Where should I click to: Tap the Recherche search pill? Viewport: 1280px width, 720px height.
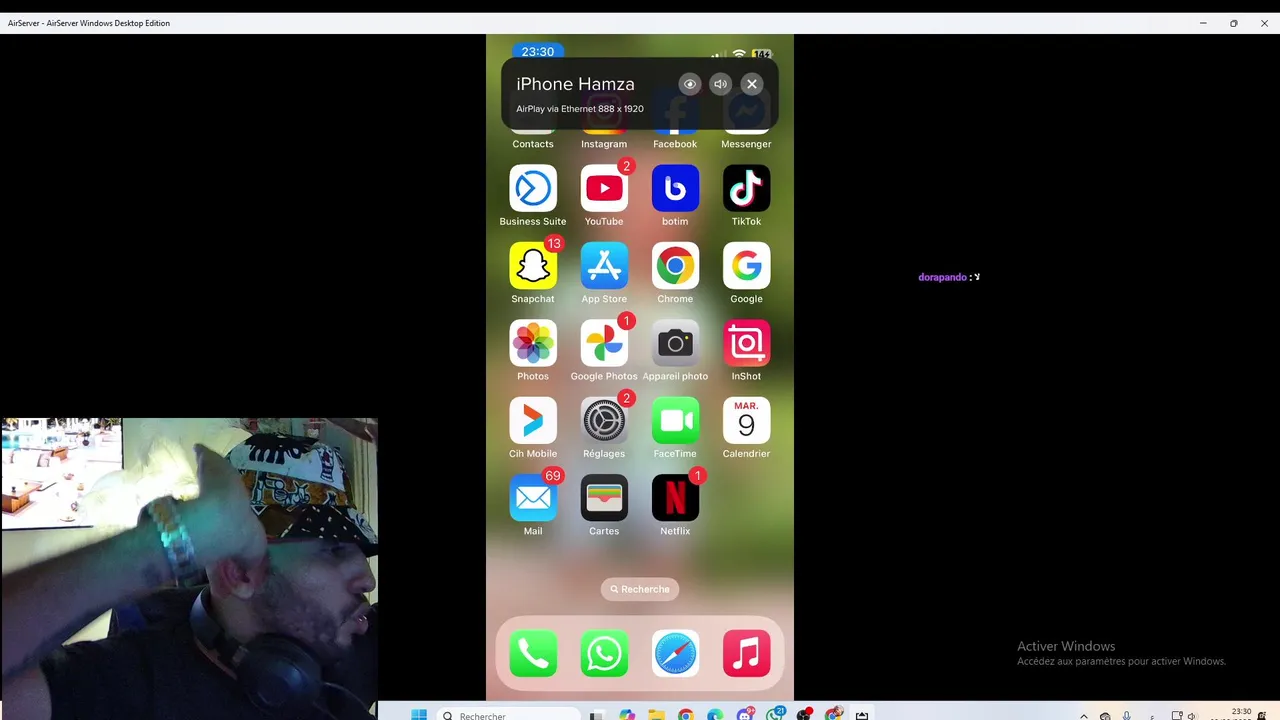[x=640, y=589]
